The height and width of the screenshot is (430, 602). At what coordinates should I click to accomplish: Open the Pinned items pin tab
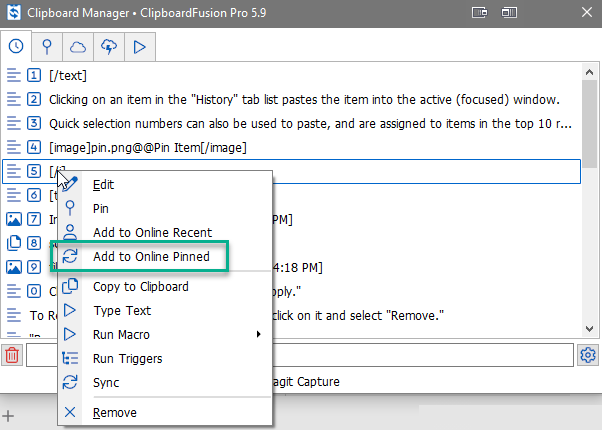coord(47,46)
